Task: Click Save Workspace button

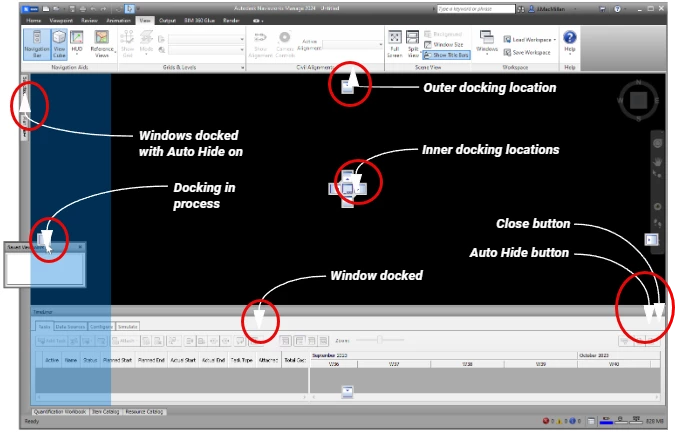Action: tap(527, 52)
